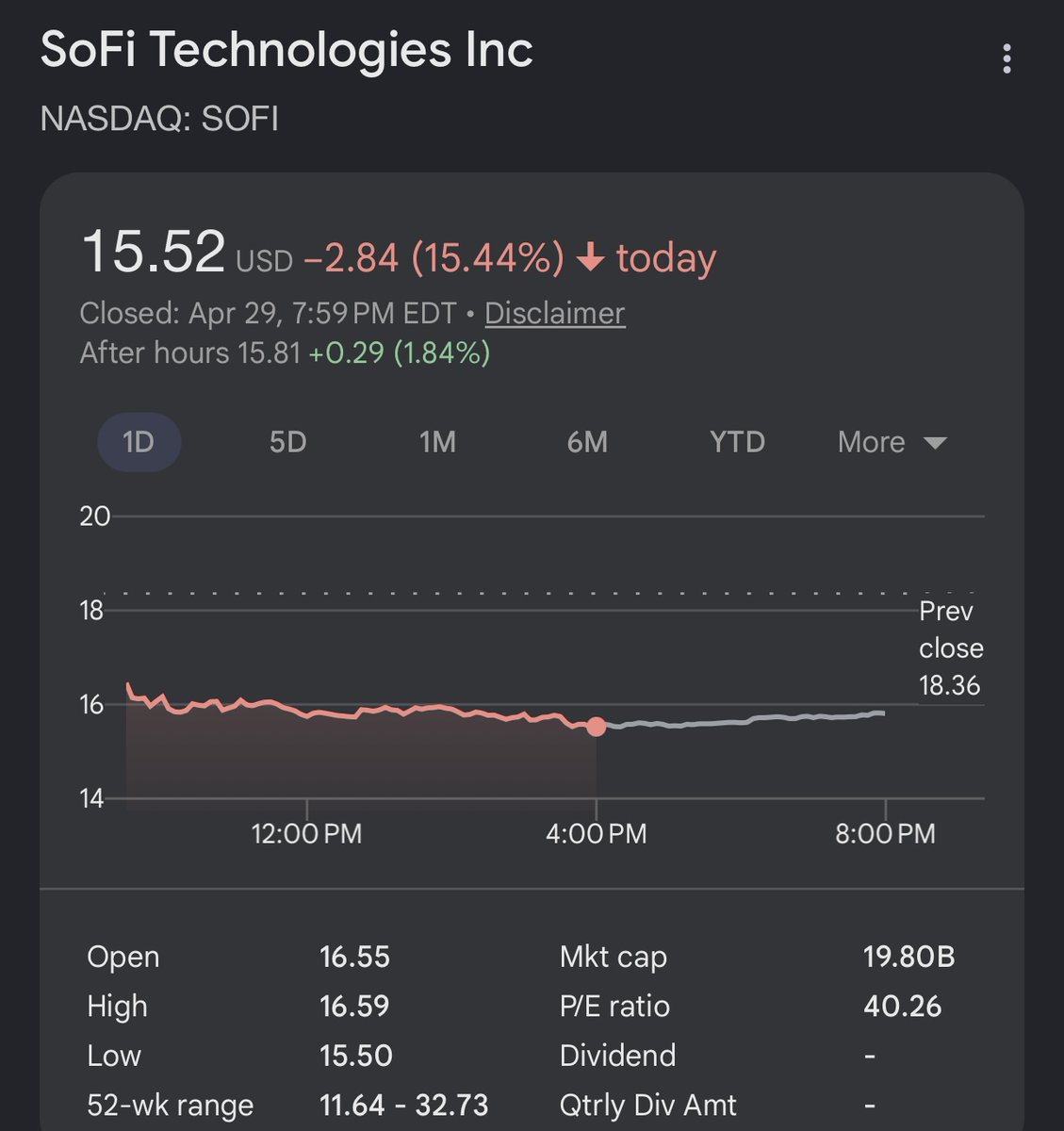The width and height of the screenshot is (1064, 1131).
Task: Click the 12:00 PM axis label
Action: (306, 834)
